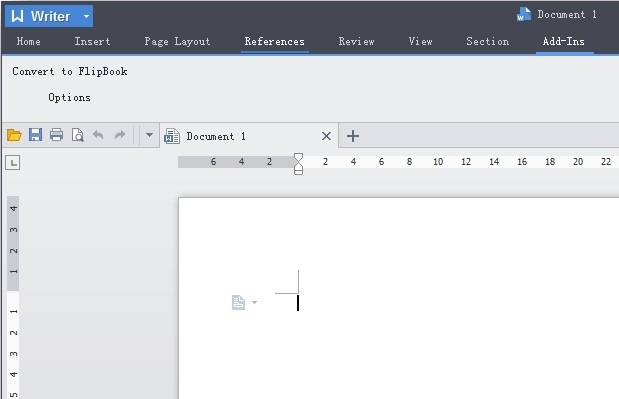Select the Add-Ins tab
Viewport: 619px width, 399px height.
click(x=563, y=41)
